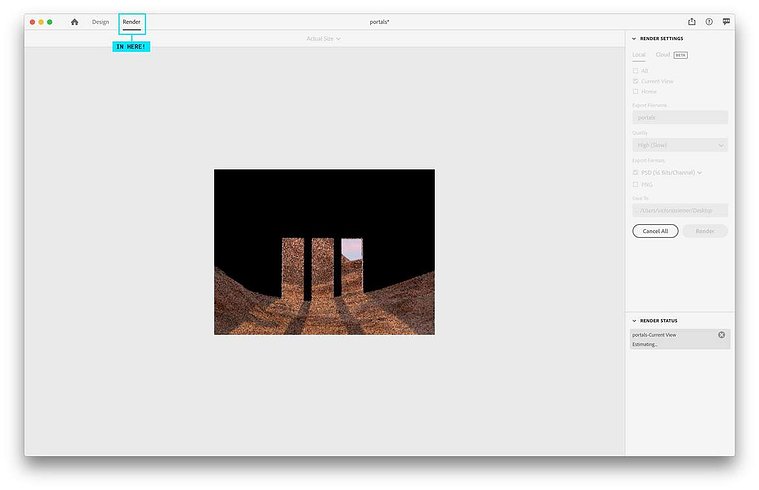This screenshot has width=759, height=490.
Task: Cancel the portals-Current View render job
Action: click(x=721, y=335)
